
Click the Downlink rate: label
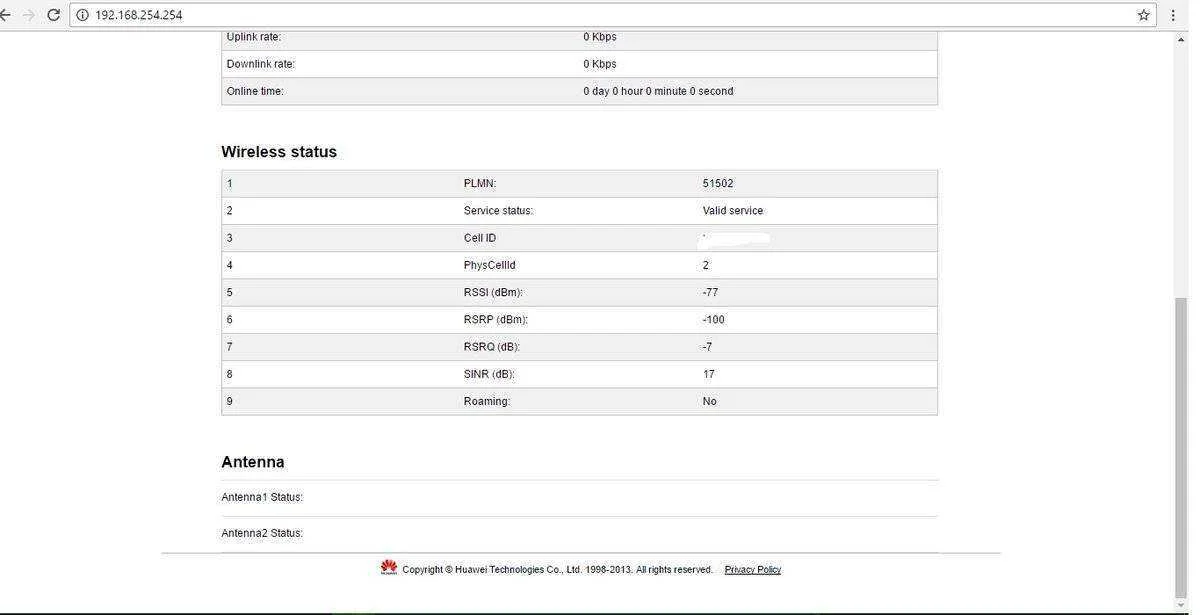pos(261,64)
